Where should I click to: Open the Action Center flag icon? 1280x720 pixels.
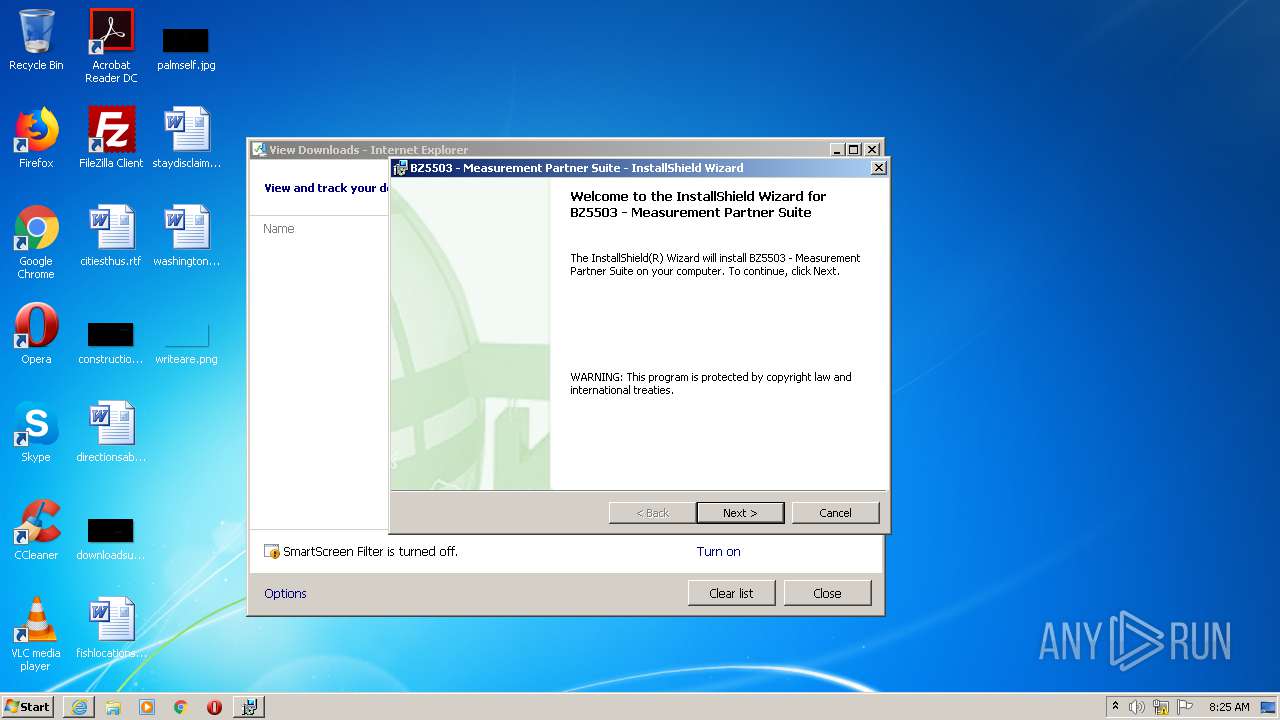coord(1185,707)
